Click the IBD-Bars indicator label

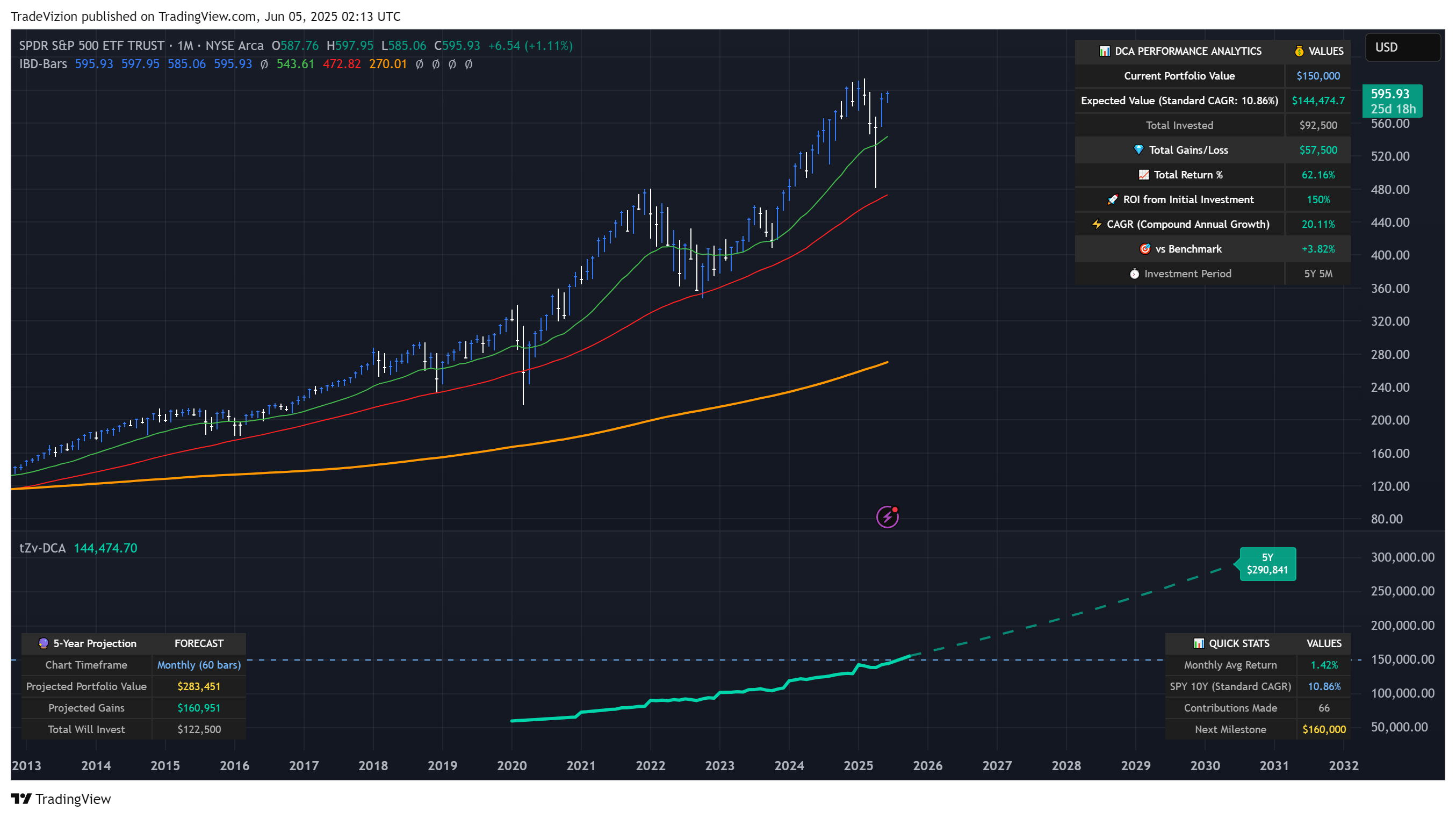[43, 64]
